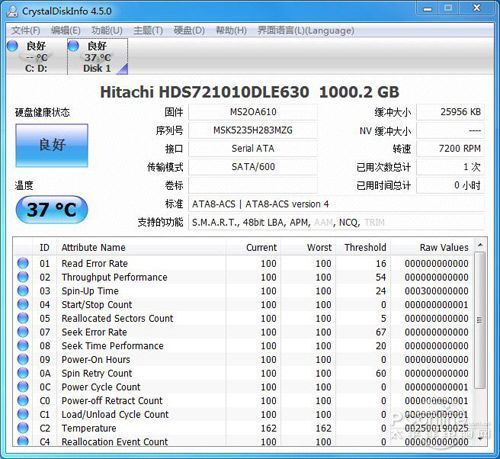Click the status orb for Read Error Rate
Viewport: 500px width, 459px height.
tap(23, 263)
